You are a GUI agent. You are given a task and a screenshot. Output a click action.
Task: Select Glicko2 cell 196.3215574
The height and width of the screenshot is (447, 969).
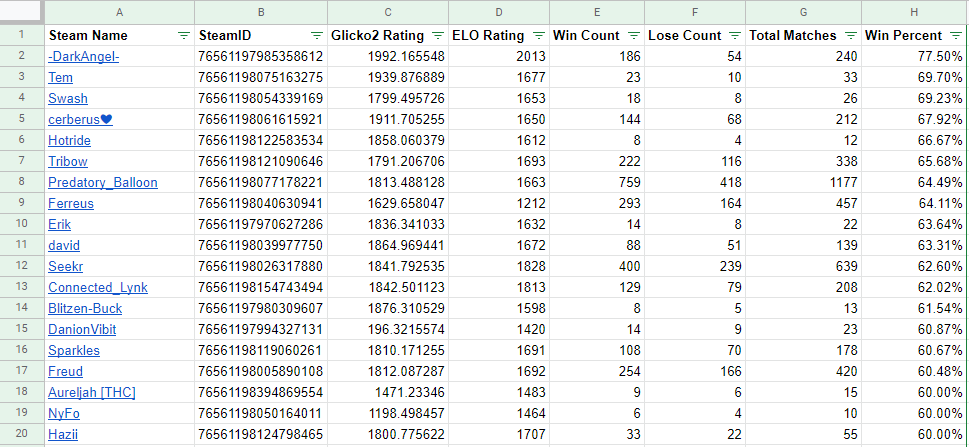[x=388, y=330]
